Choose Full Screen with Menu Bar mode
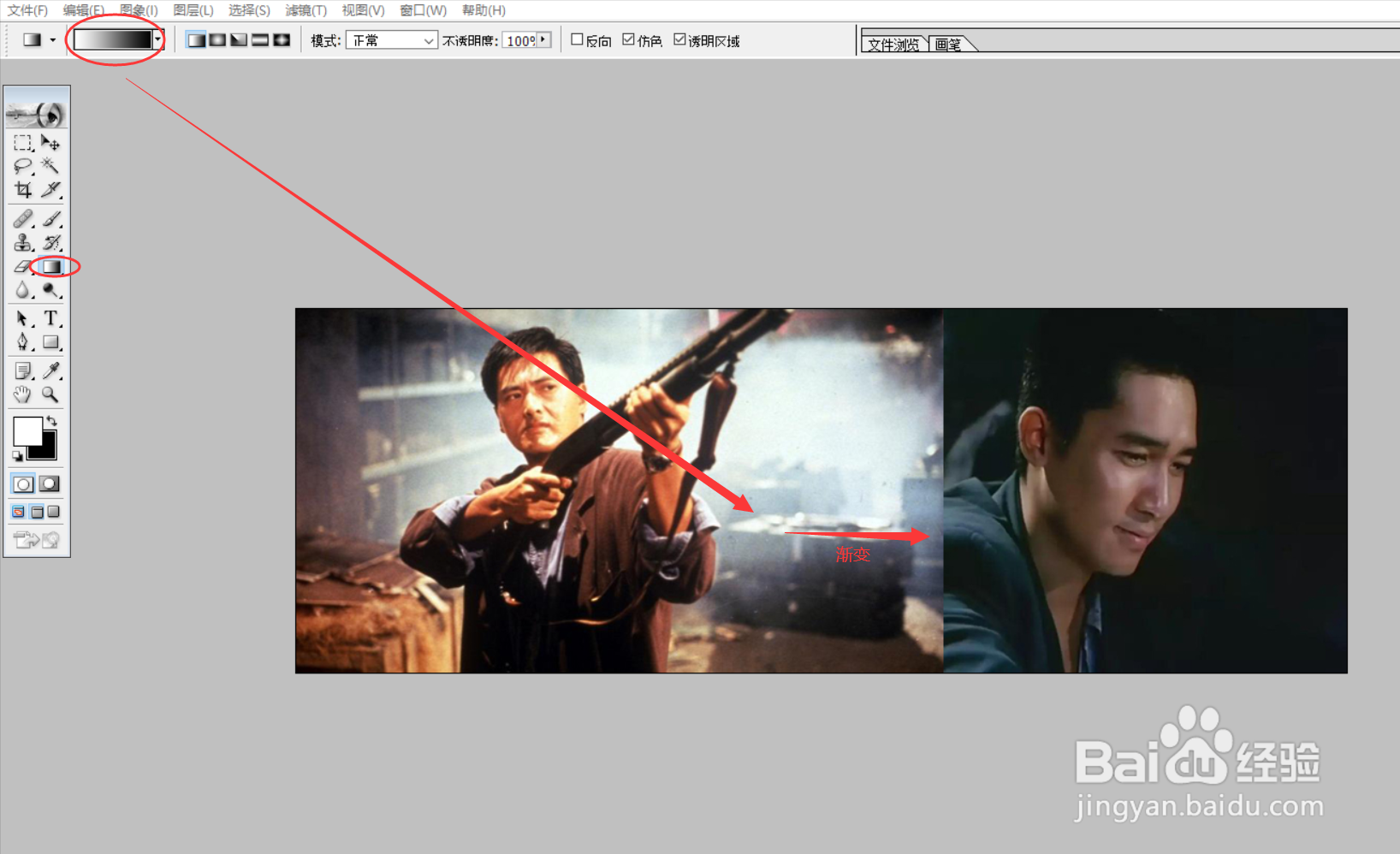Viewport: 1400px width, 854px height. 37,512
